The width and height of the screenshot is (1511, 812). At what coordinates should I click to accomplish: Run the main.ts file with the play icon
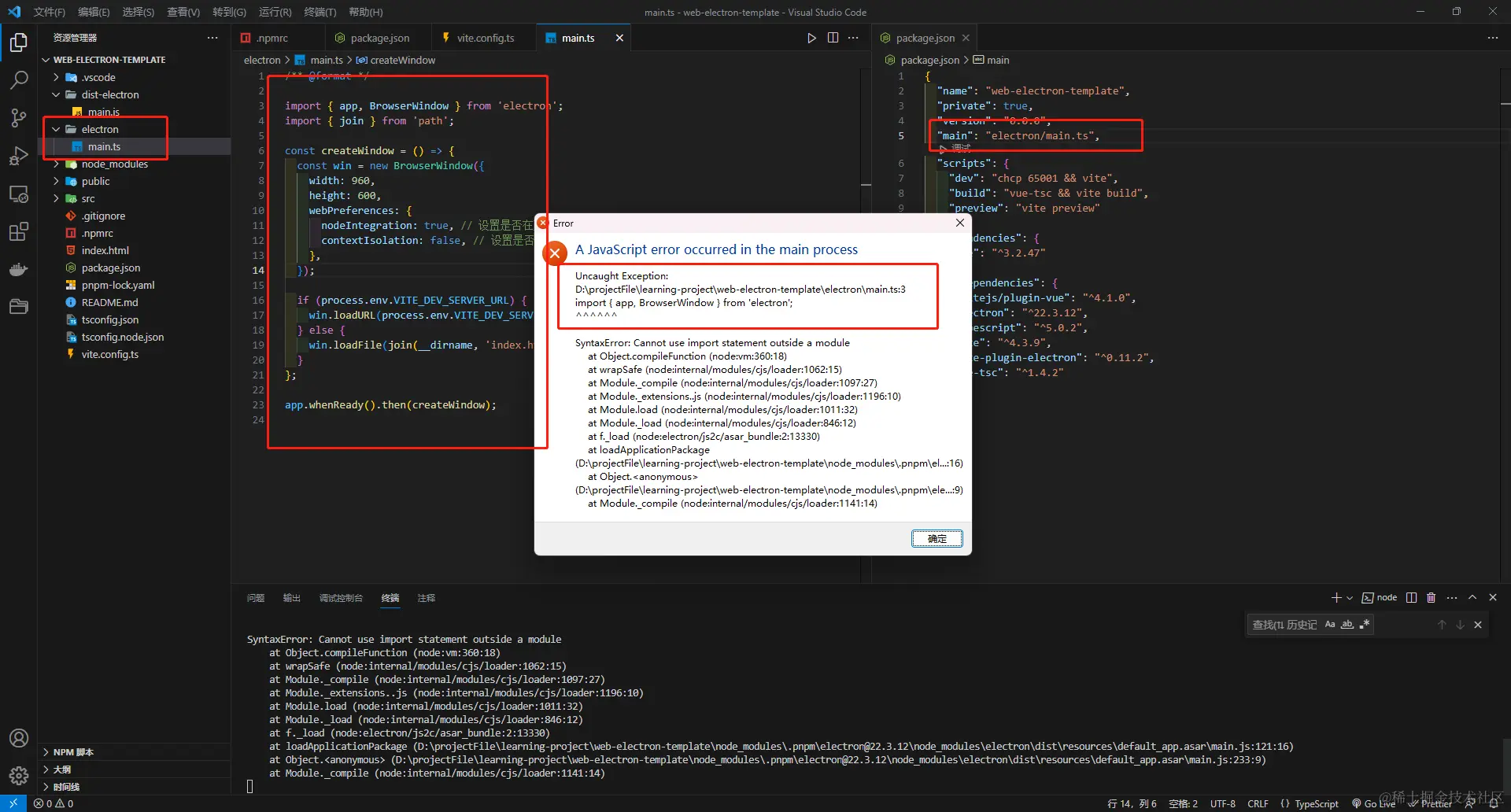(811, 38)
